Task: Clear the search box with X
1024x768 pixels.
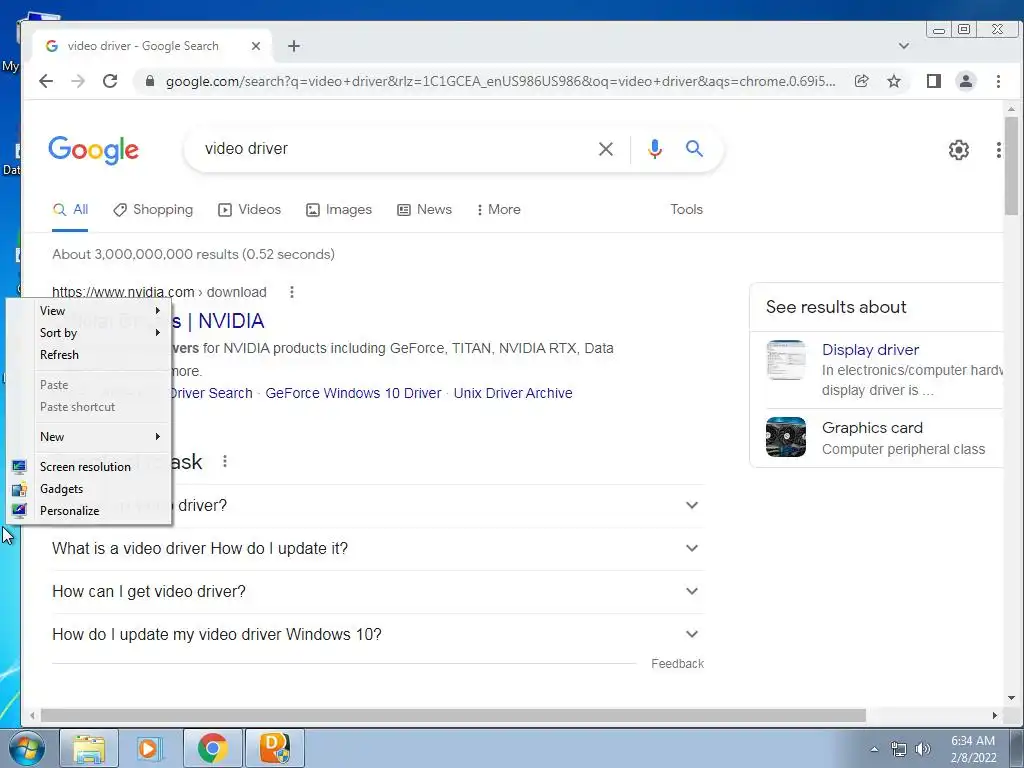Action: (x=605, y=149)
